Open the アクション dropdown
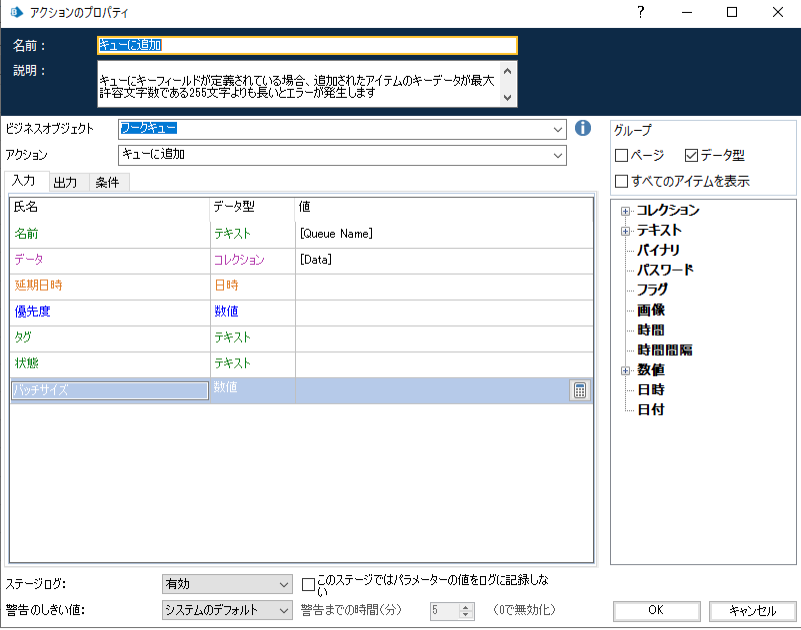The width and height of the screenshot is (801, 630). tap(558, 155)
